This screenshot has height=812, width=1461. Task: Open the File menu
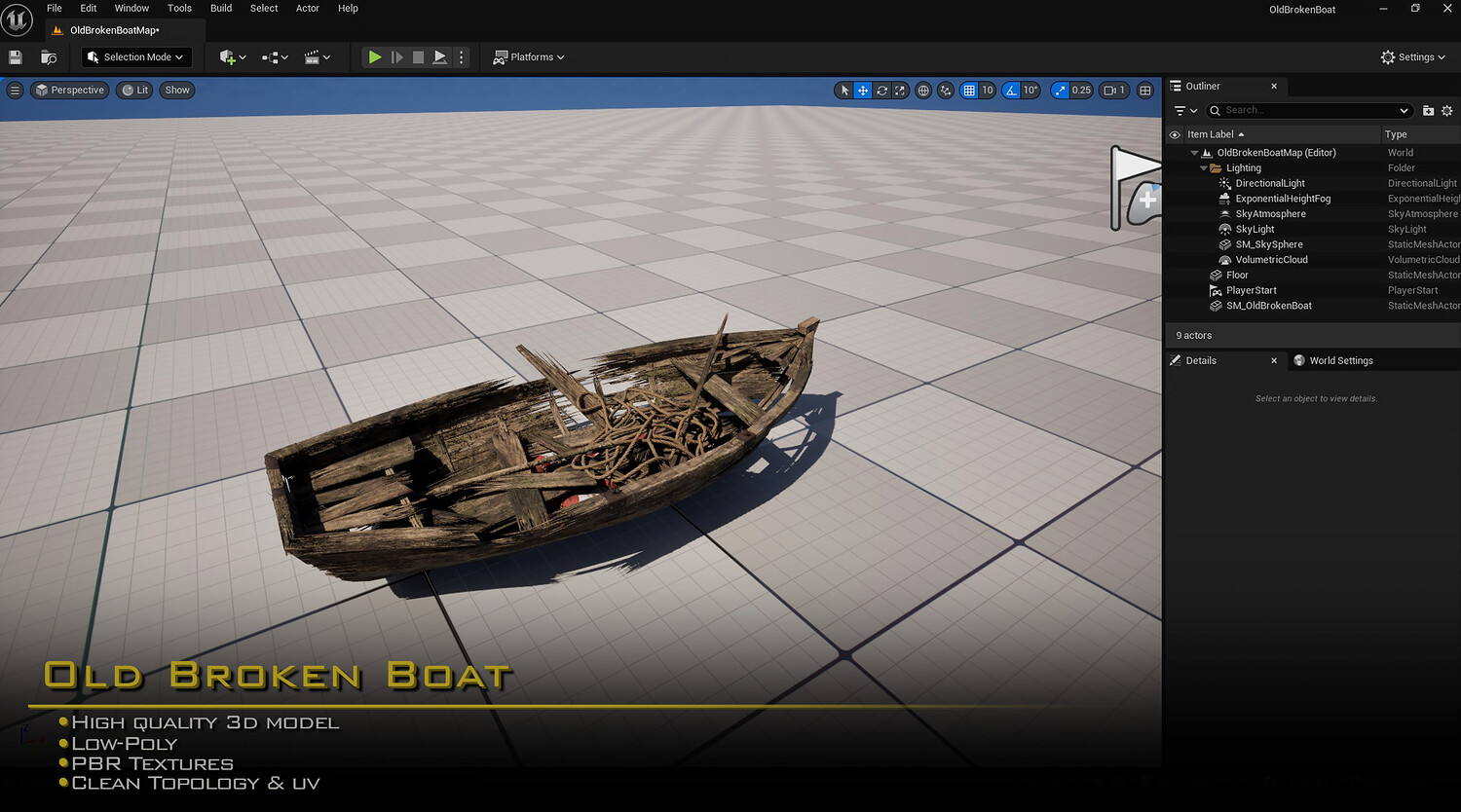55,8
